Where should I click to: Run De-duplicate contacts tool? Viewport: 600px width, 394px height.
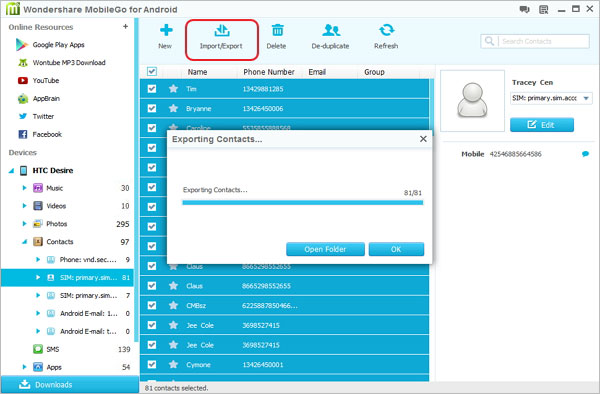point(330,37)
